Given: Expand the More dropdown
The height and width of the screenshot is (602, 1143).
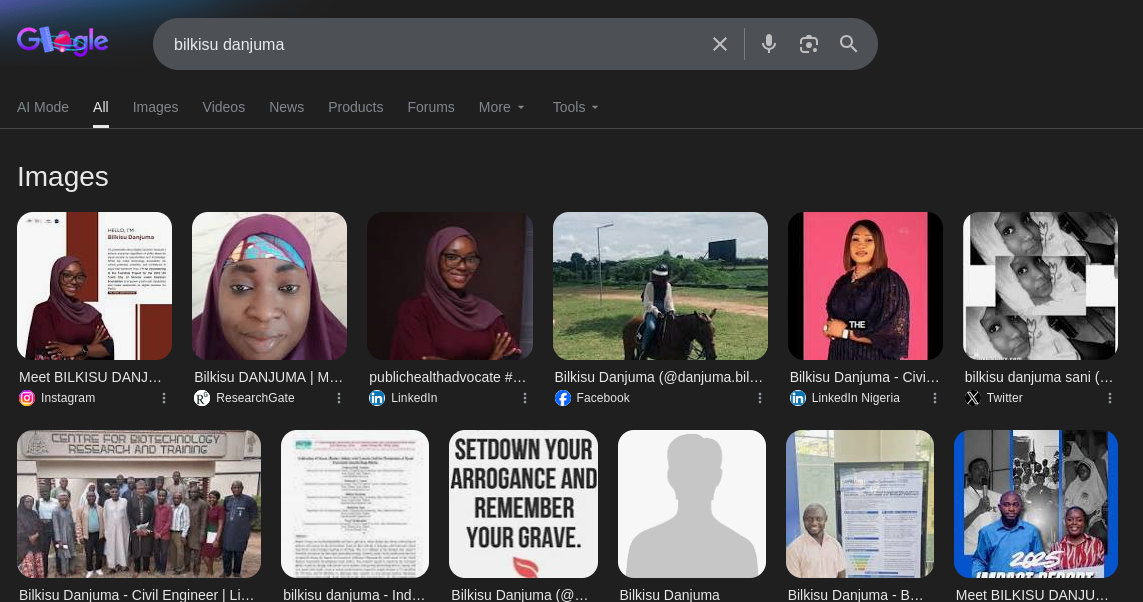Looking at the screenshot, I should click(501, 107).
